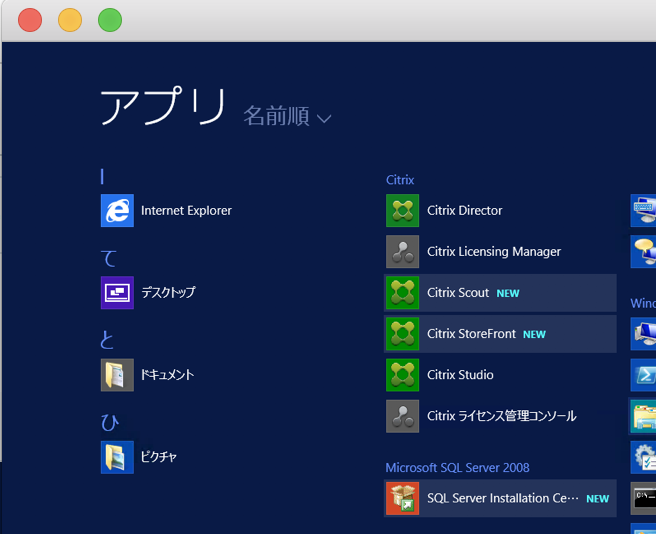The height and width of the screenshot is (534, 656).
Task: Click the Citrix Director text
Action: 465,211
